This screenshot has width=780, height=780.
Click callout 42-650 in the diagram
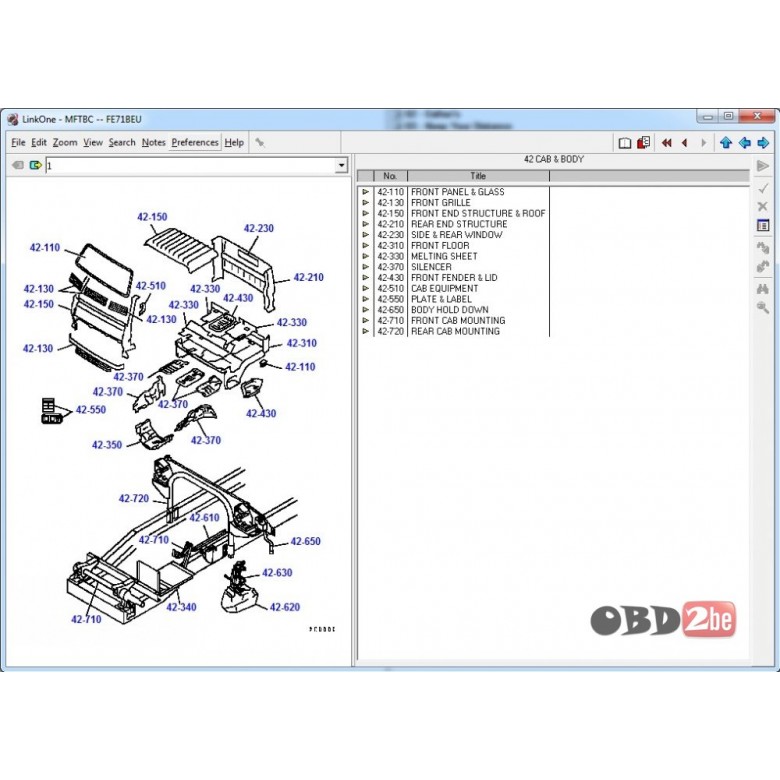[x=305, y=541]
